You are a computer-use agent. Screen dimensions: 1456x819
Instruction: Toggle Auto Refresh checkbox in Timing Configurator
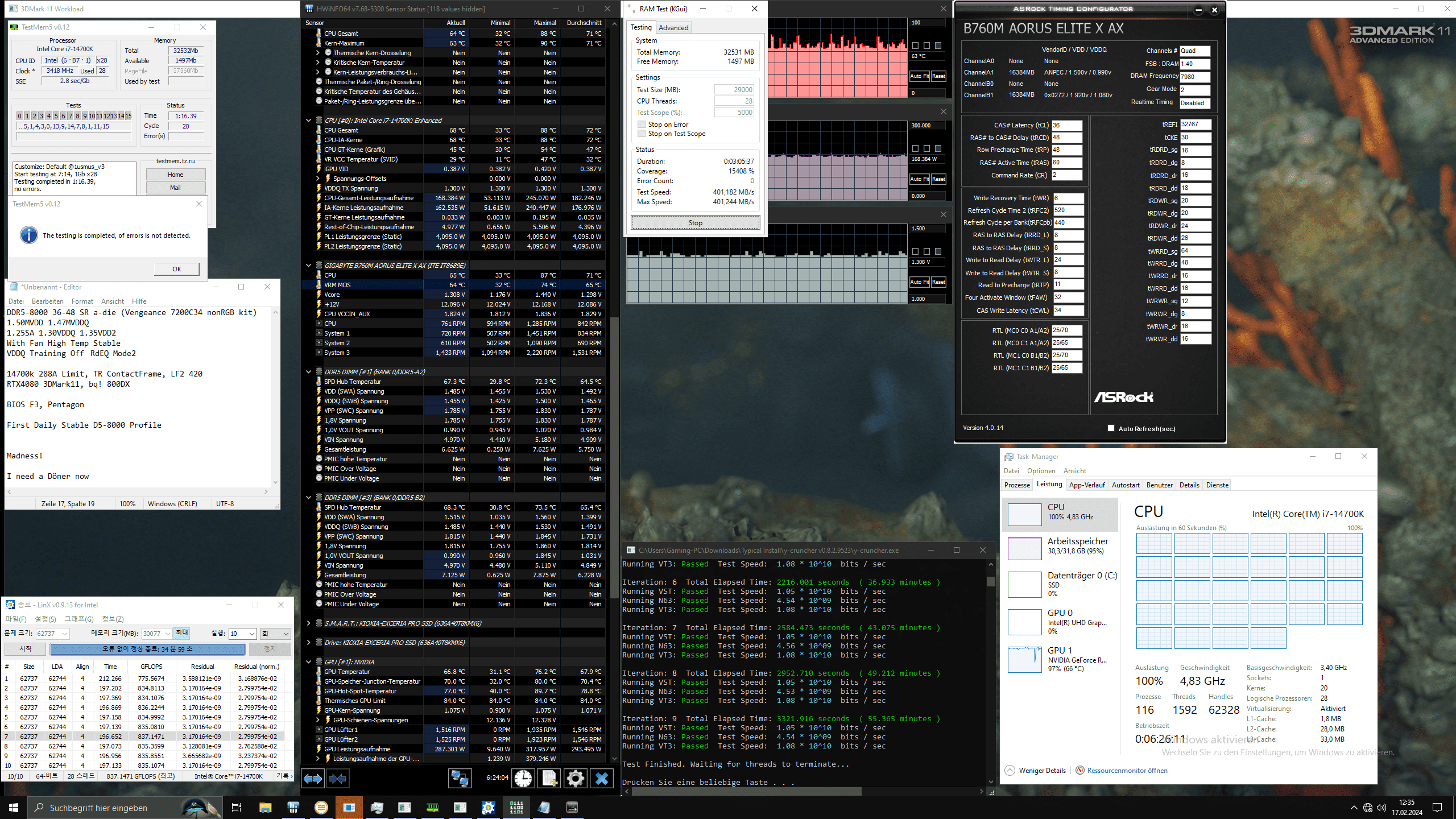pos(1111,428)
